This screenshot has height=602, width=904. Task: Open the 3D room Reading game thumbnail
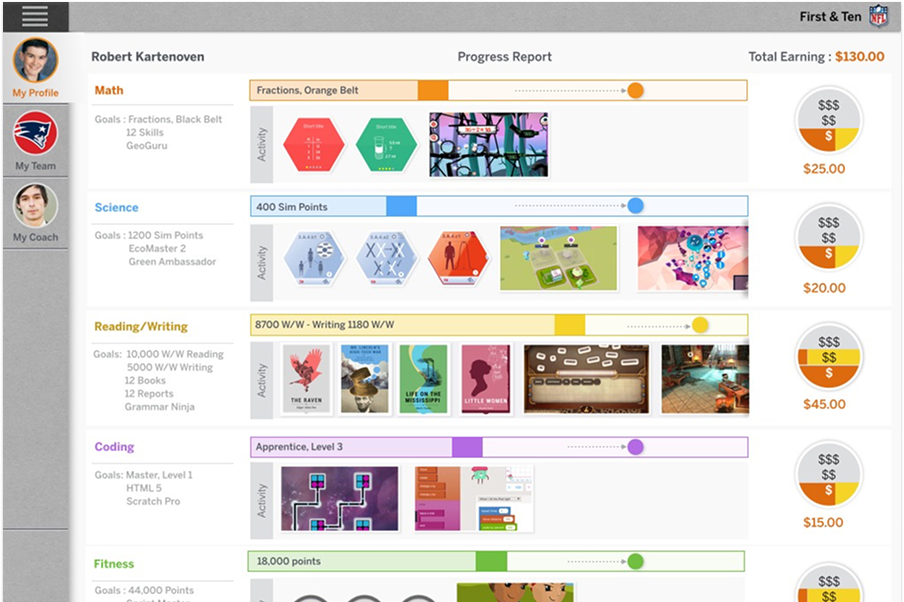pyautogui.click(x=705, y=379)
